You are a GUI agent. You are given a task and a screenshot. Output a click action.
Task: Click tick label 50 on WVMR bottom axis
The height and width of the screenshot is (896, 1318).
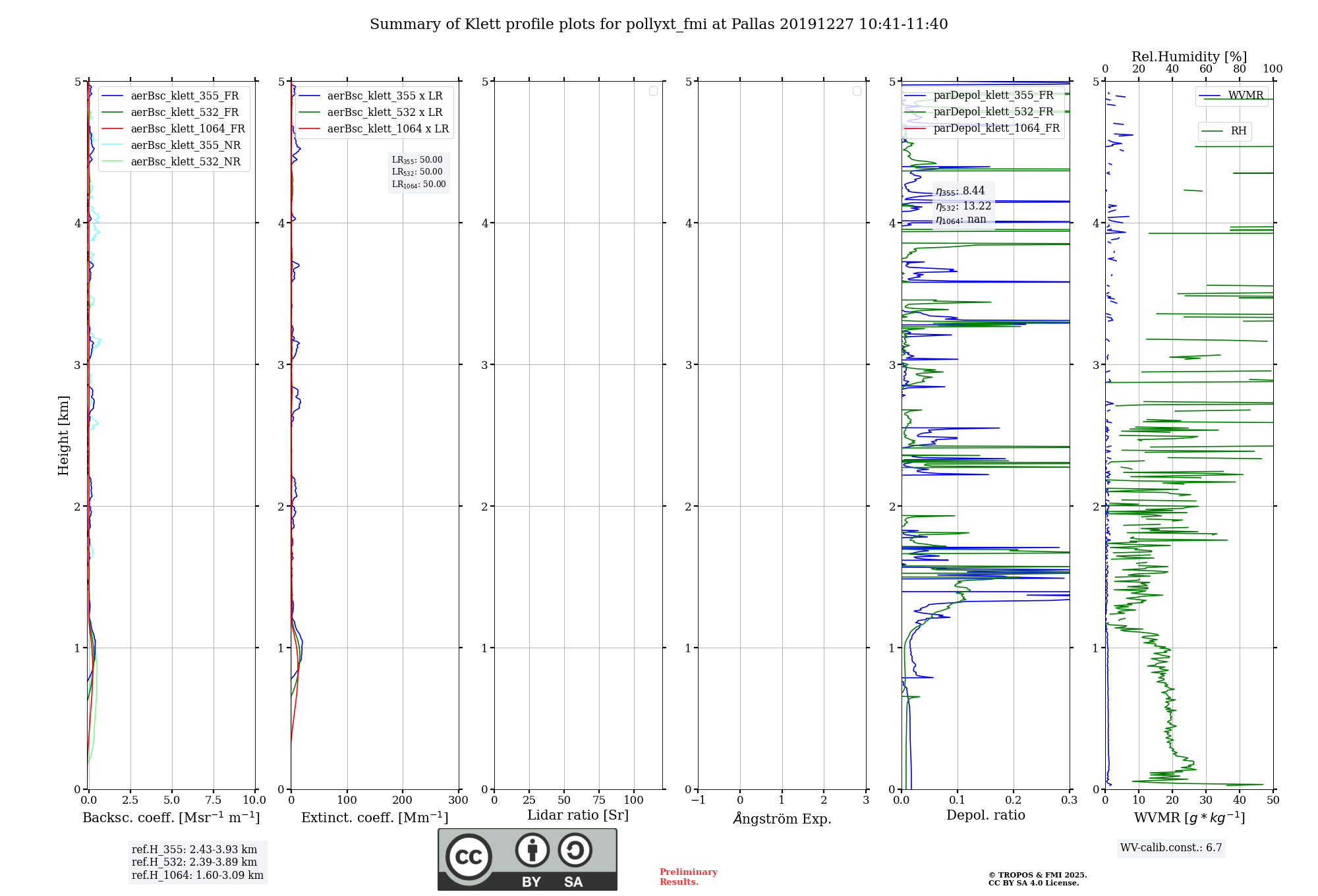coord(1273,800)
